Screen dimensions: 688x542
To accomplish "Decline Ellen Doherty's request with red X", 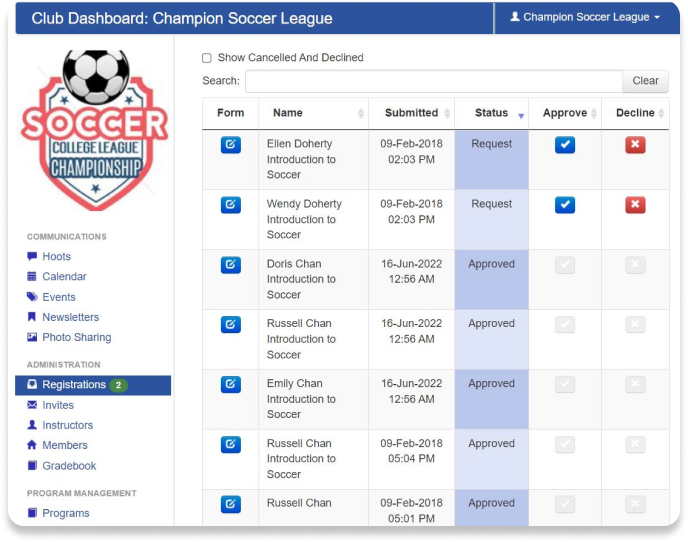I will point(635,144).
